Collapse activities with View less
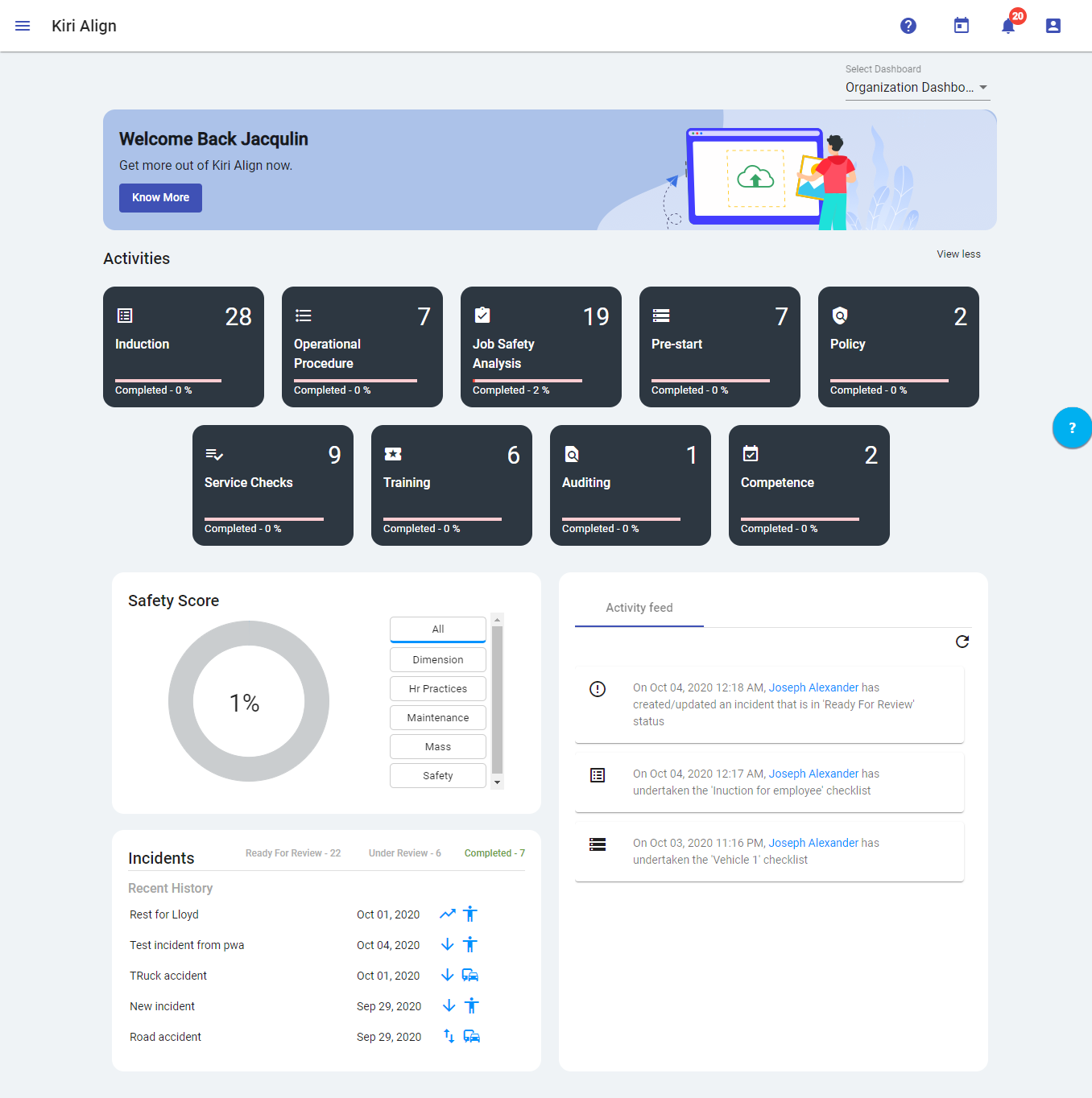Viewport: 1092px width, 1098px height. tap(958, 254)
